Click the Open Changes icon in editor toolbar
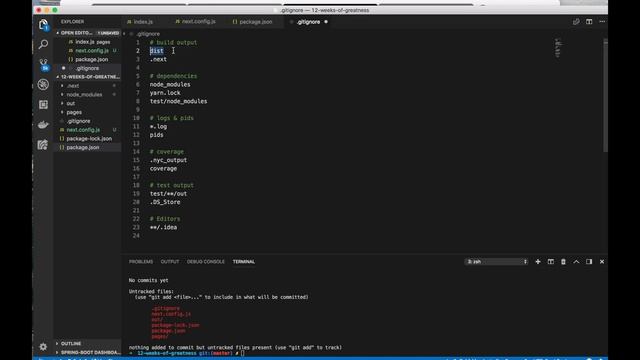 point(576,22)
